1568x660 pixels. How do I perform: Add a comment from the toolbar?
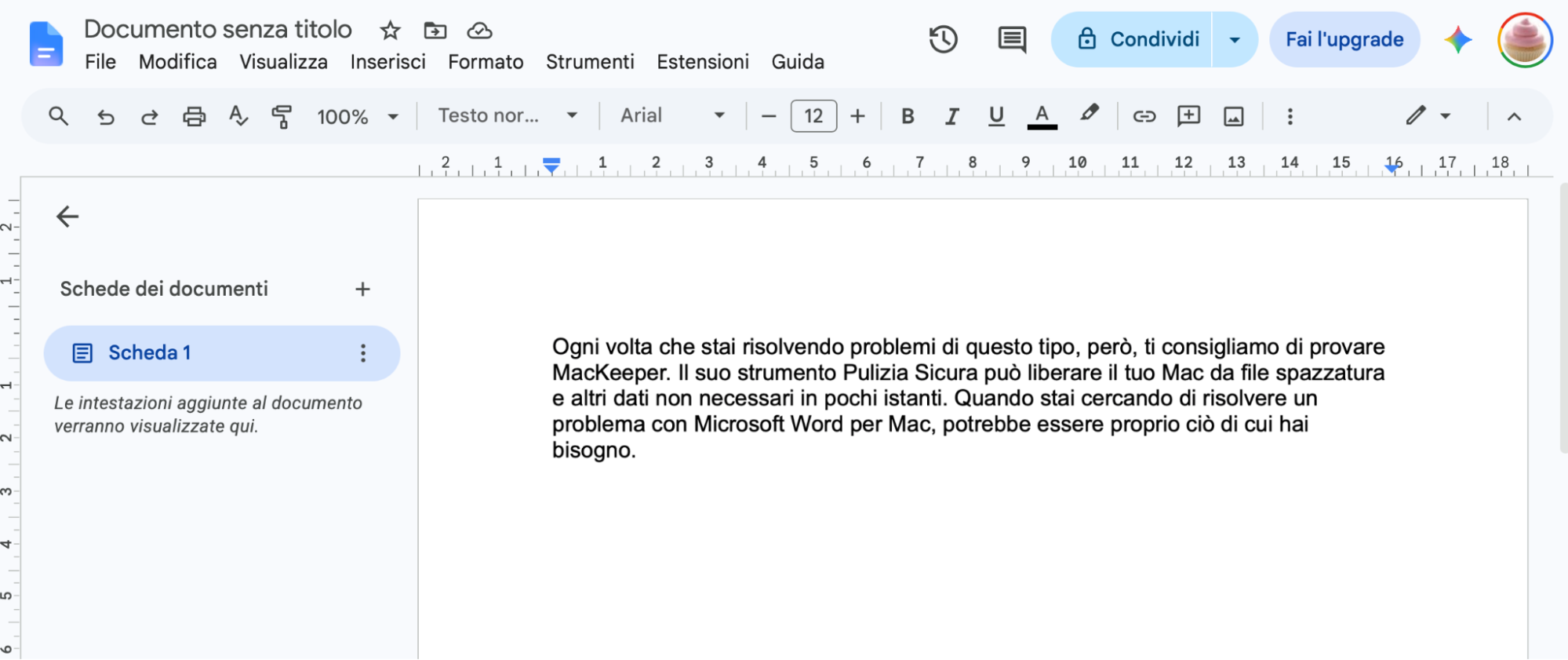[x=1189, y=116]
